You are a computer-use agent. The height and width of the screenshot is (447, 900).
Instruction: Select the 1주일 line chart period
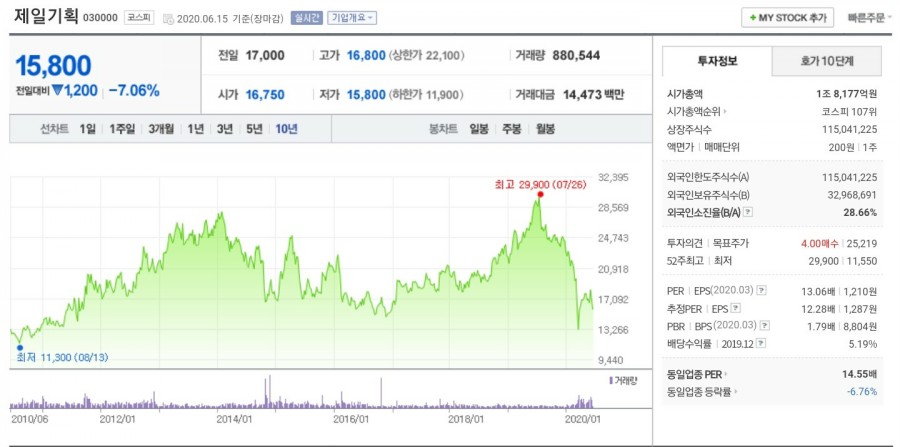point(122,129)
